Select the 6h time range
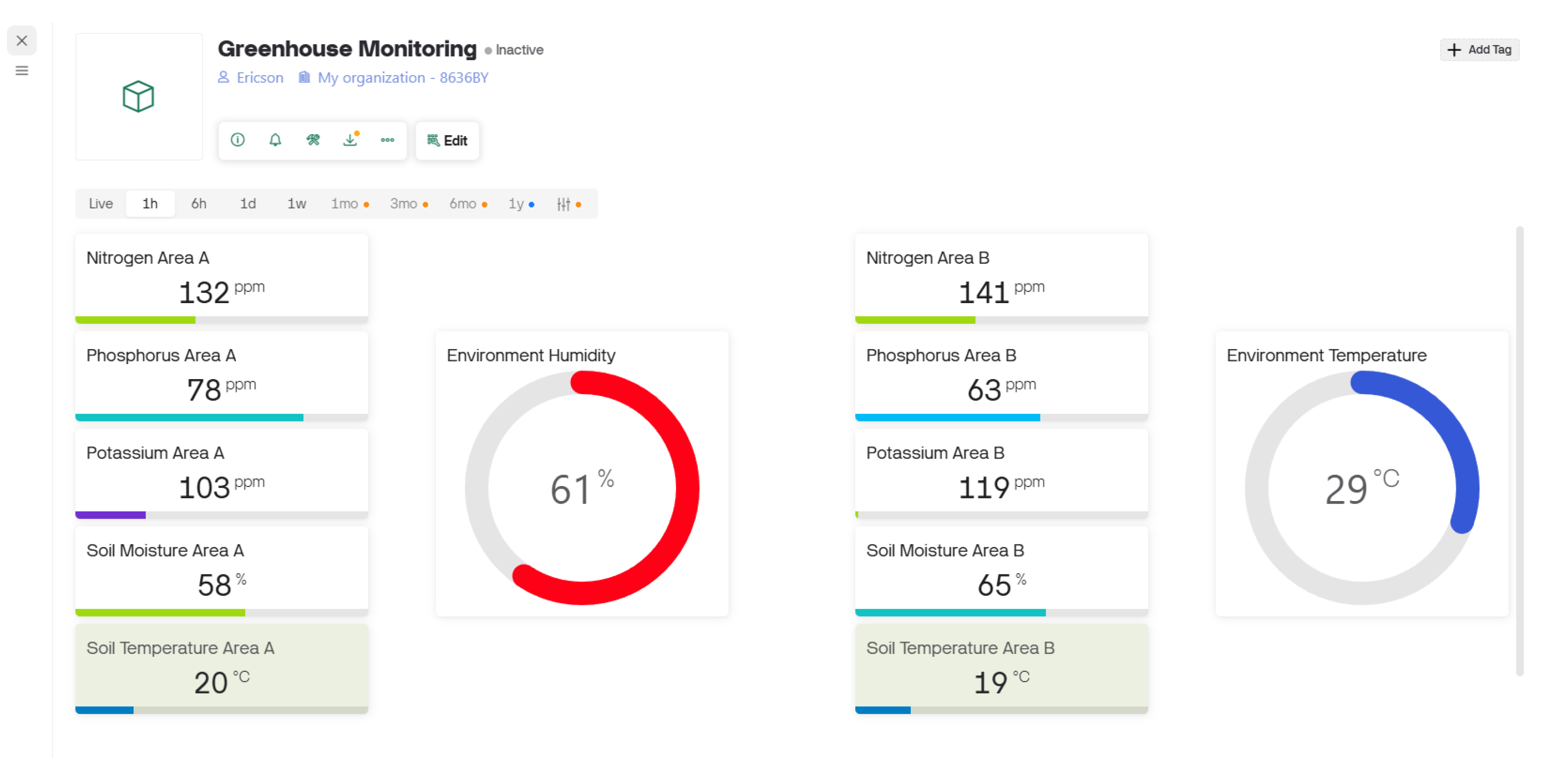 [198, 204]
